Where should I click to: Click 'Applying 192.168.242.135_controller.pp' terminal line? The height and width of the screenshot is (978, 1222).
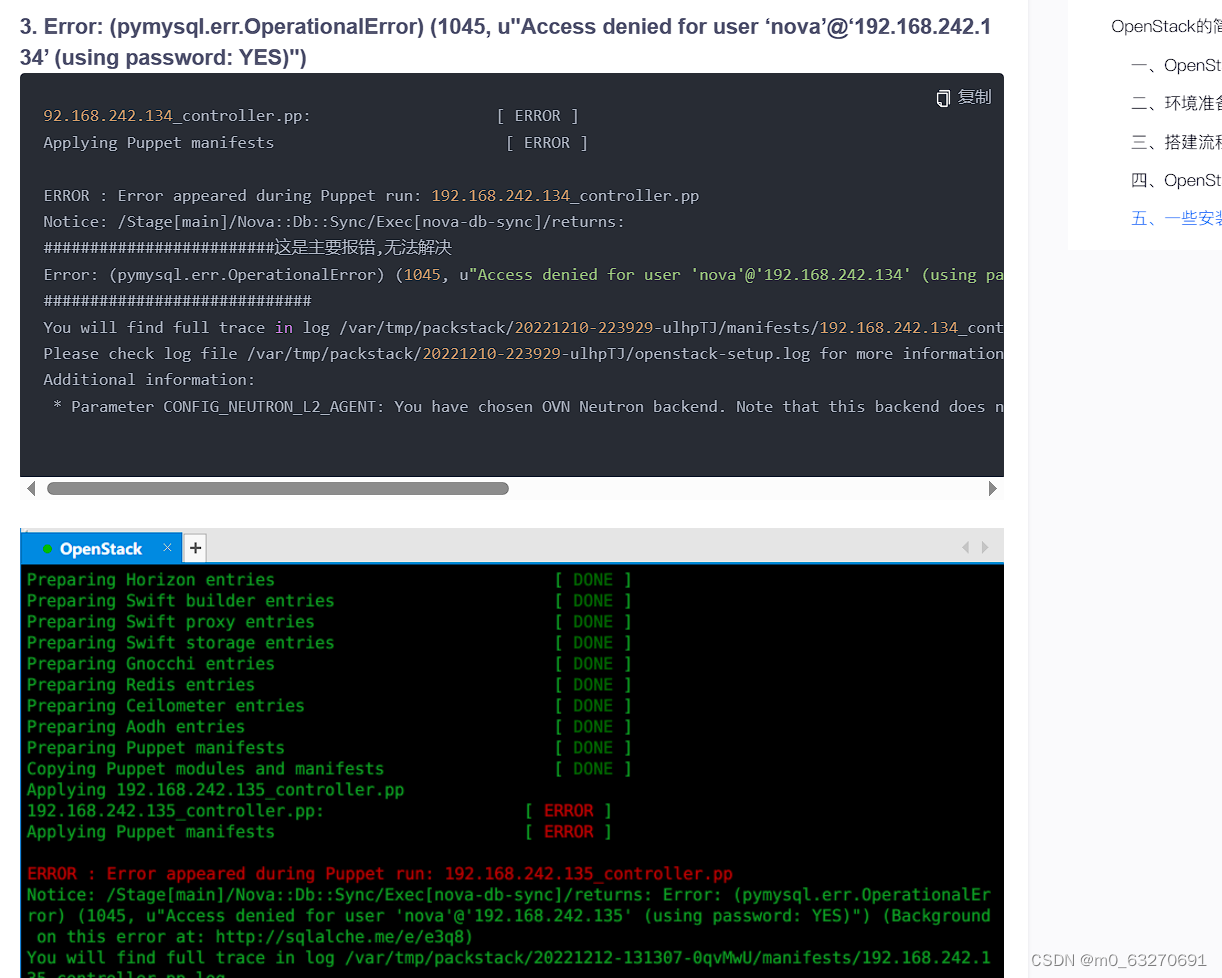(215, 790)
